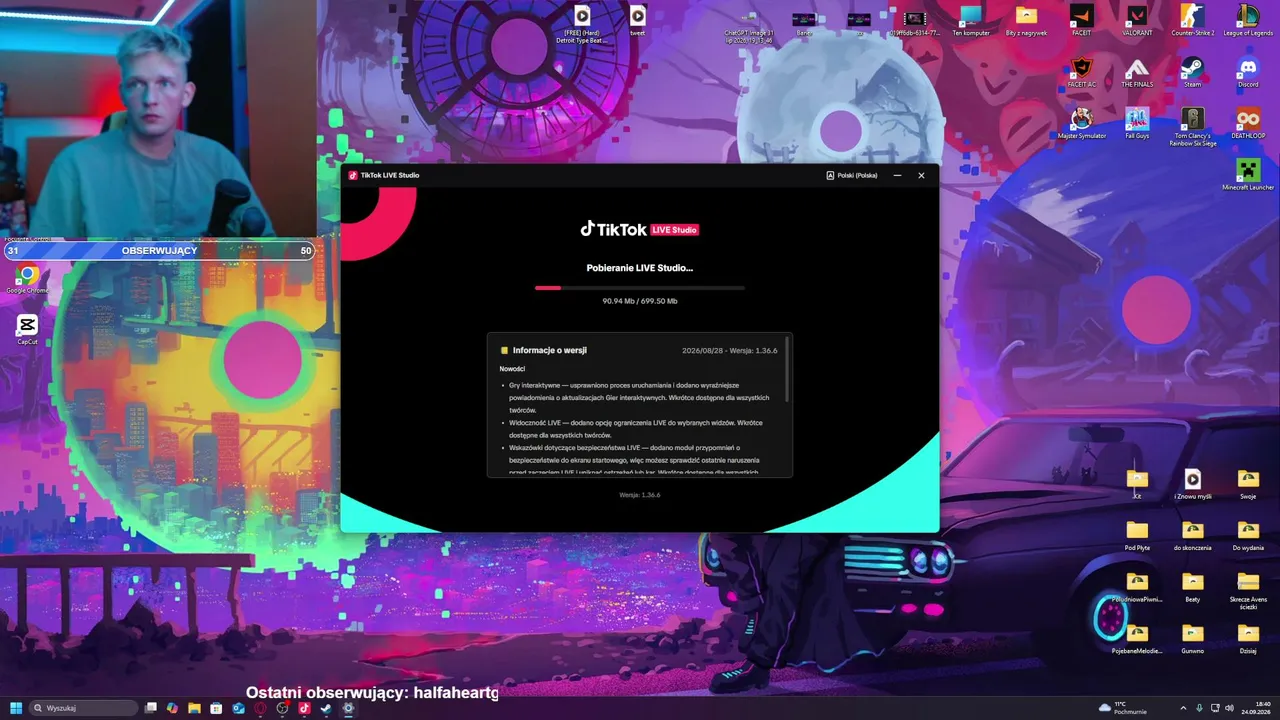
Task: Select Google Chrome desktop shortcut
Action: pos(27,279)
